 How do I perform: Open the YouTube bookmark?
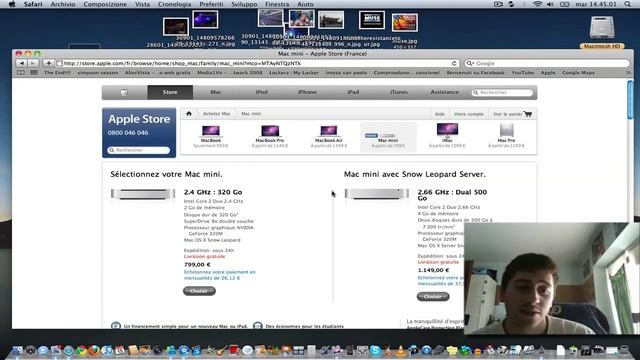522,73
